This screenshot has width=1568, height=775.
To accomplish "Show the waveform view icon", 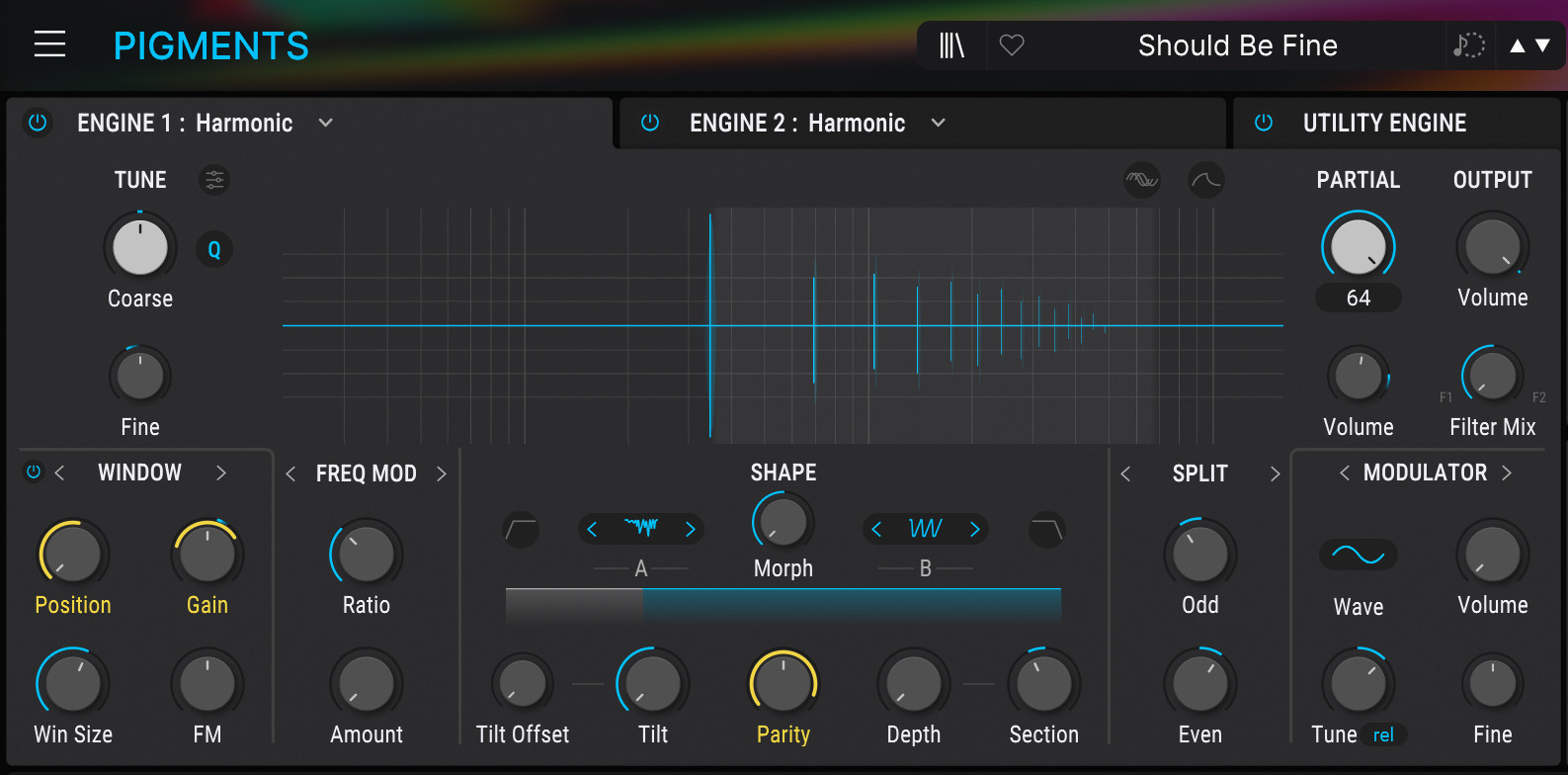I will 1142,180.
